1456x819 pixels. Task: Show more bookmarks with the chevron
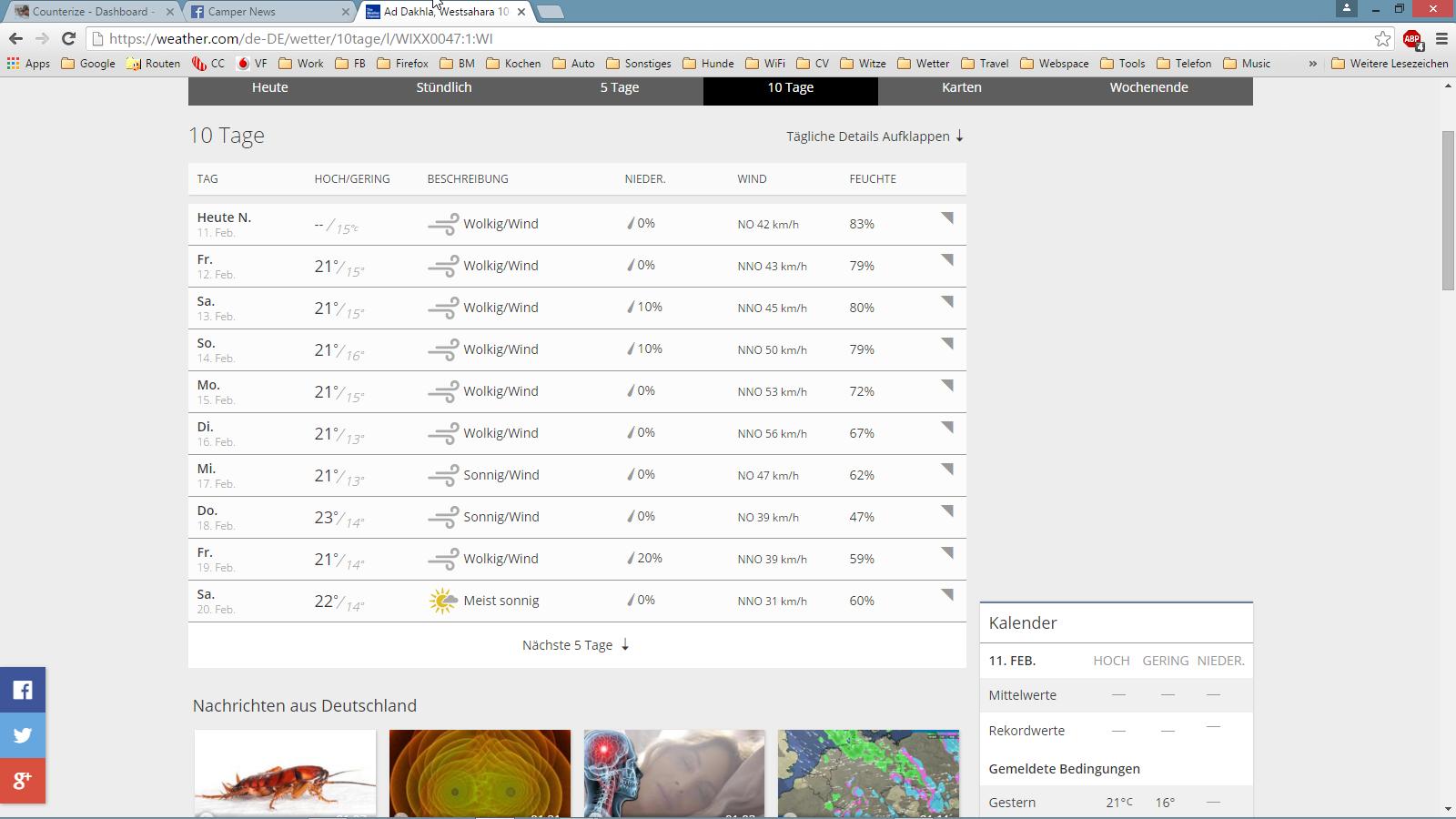1312,63
